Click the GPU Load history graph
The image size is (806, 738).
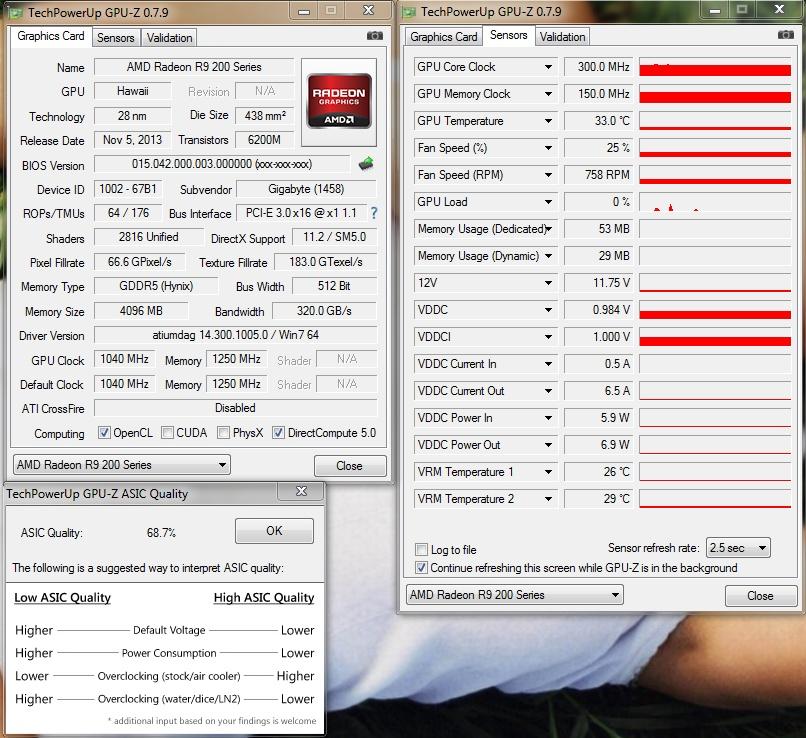(x=715, y=202)
